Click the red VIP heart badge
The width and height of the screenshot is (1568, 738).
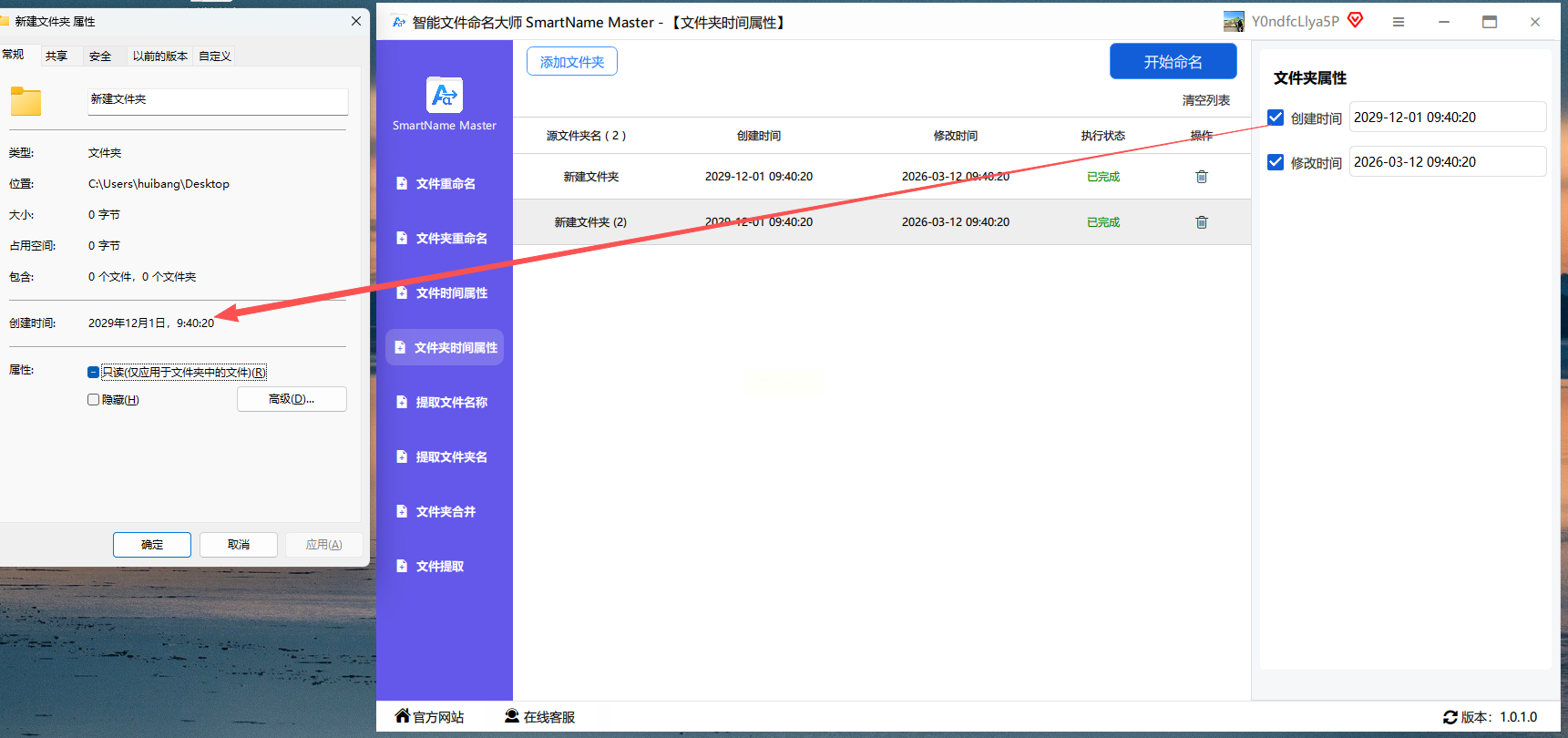point(1355,20)
